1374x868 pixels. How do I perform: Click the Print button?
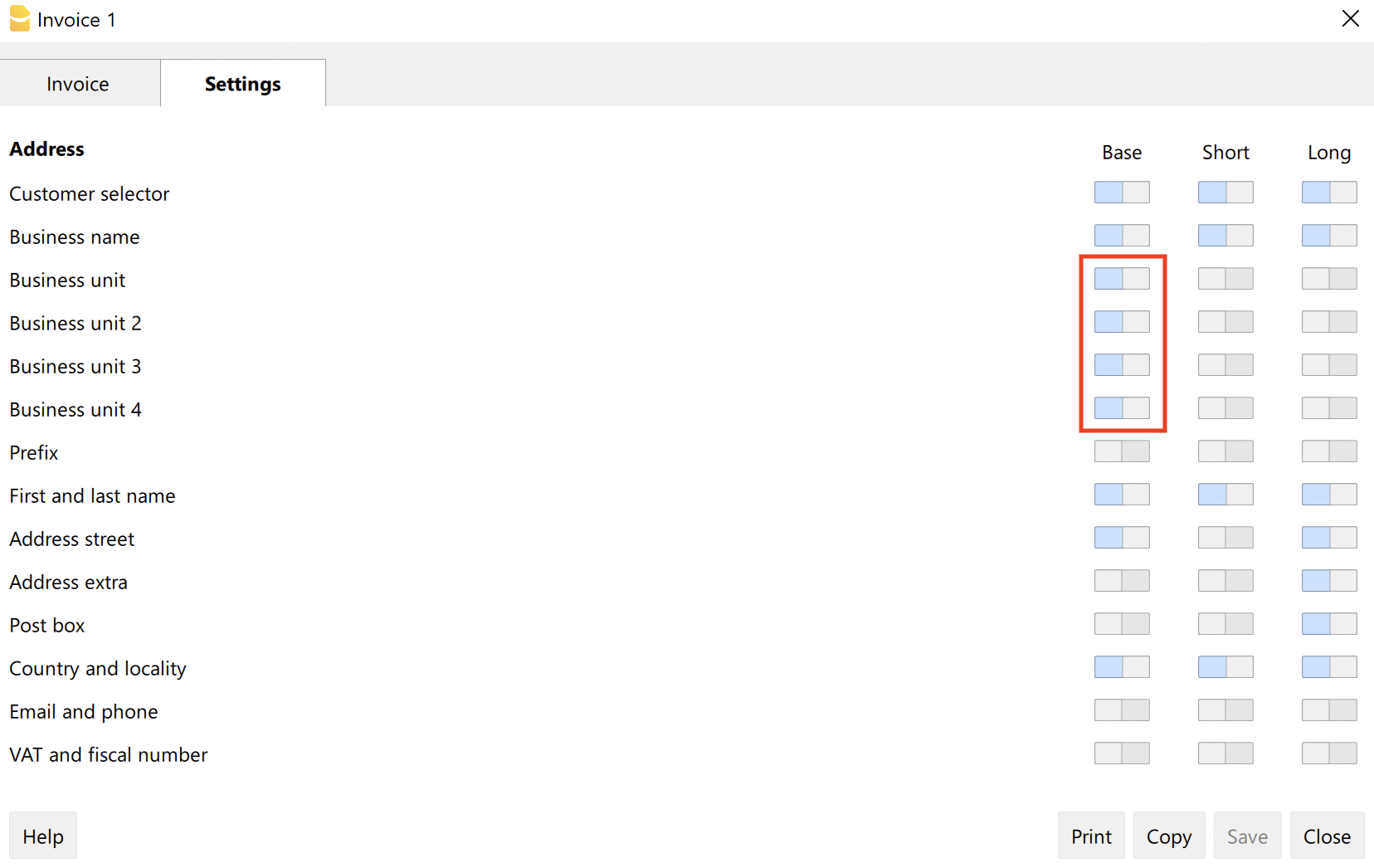[1090, 836]
